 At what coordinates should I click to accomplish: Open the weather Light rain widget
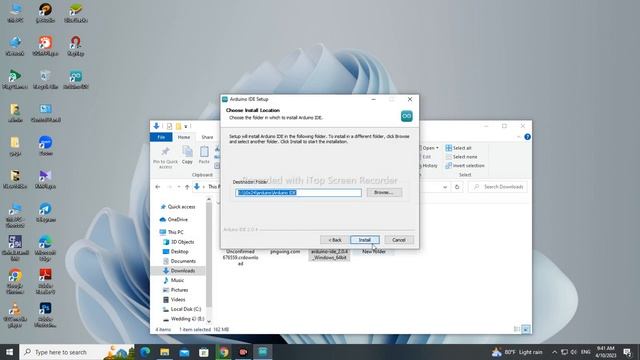click(x=518, y=352)
